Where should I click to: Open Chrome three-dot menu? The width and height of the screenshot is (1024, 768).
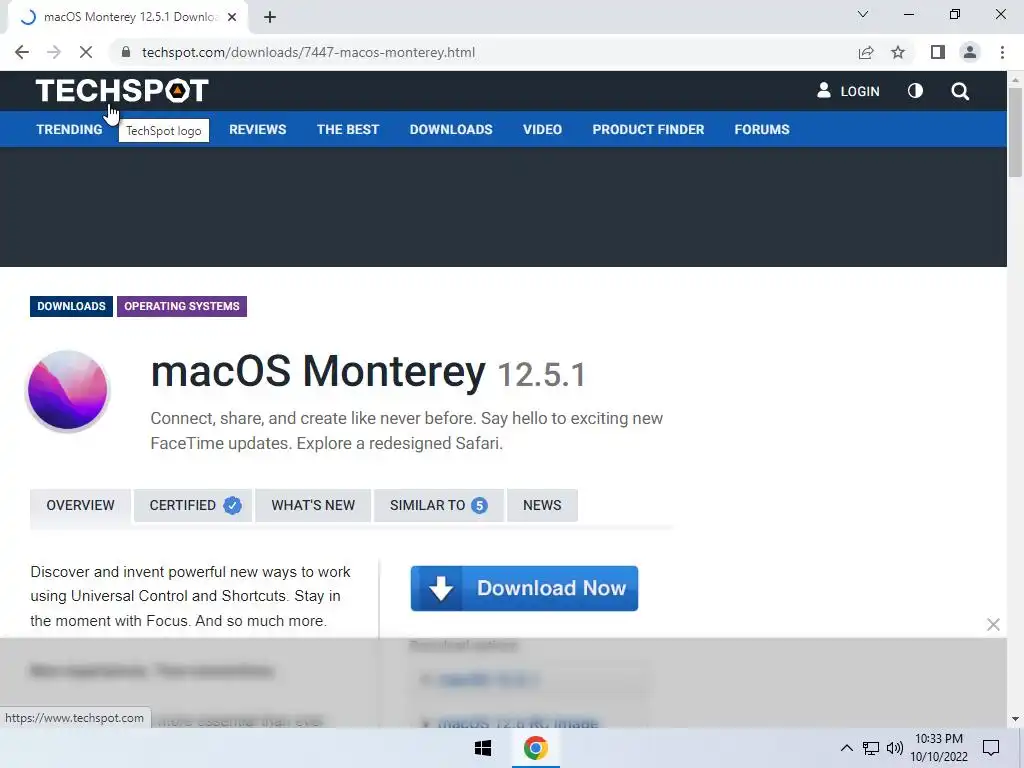tap(1002, 52)
